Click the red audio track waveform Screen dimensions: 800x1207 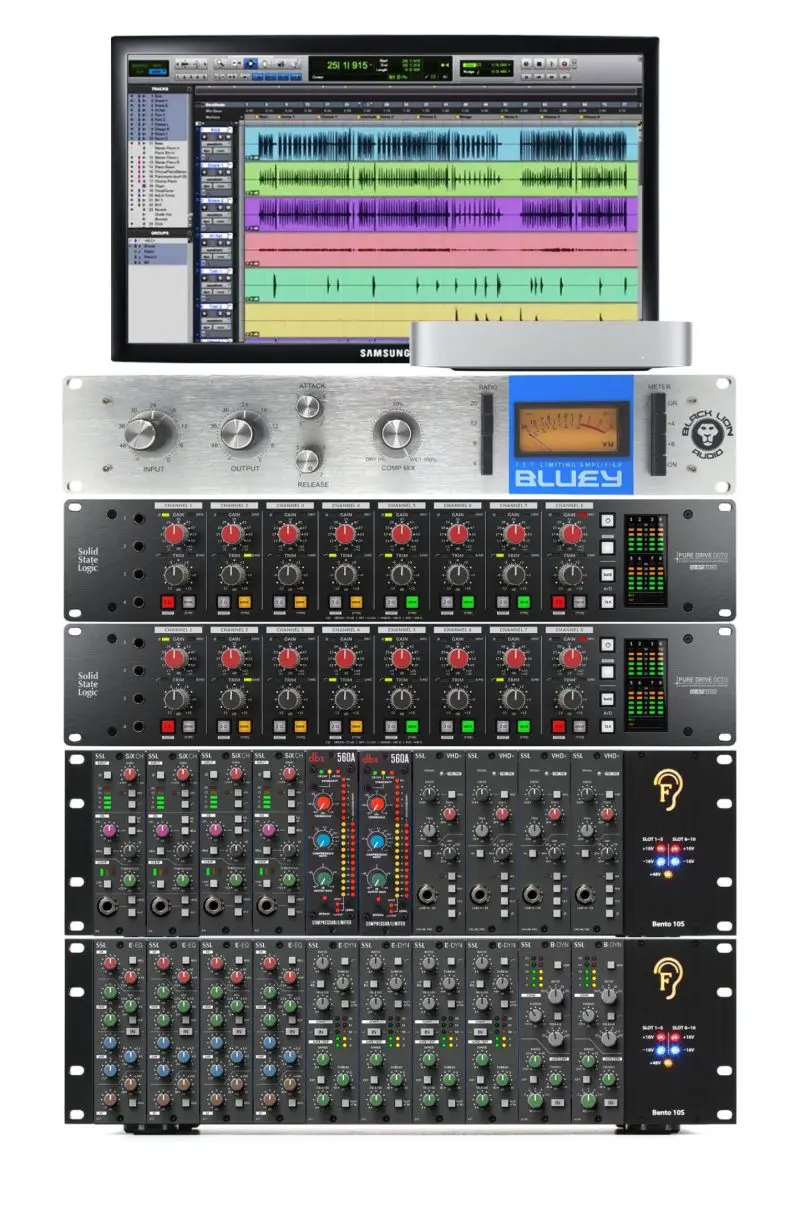click(441, 248)
